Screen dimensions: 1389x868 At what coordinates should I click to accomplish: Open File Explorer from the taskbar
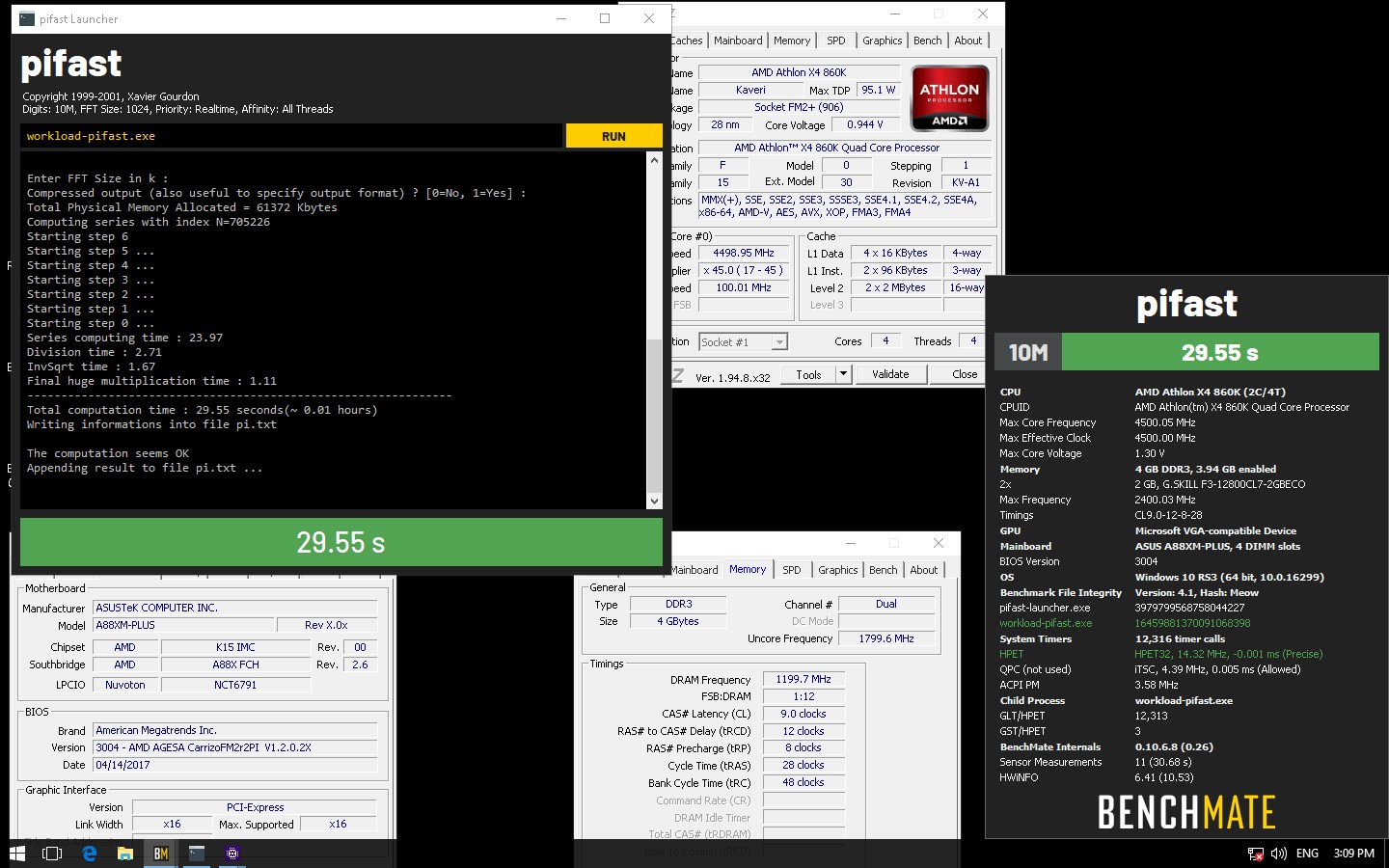coord(125,854)
